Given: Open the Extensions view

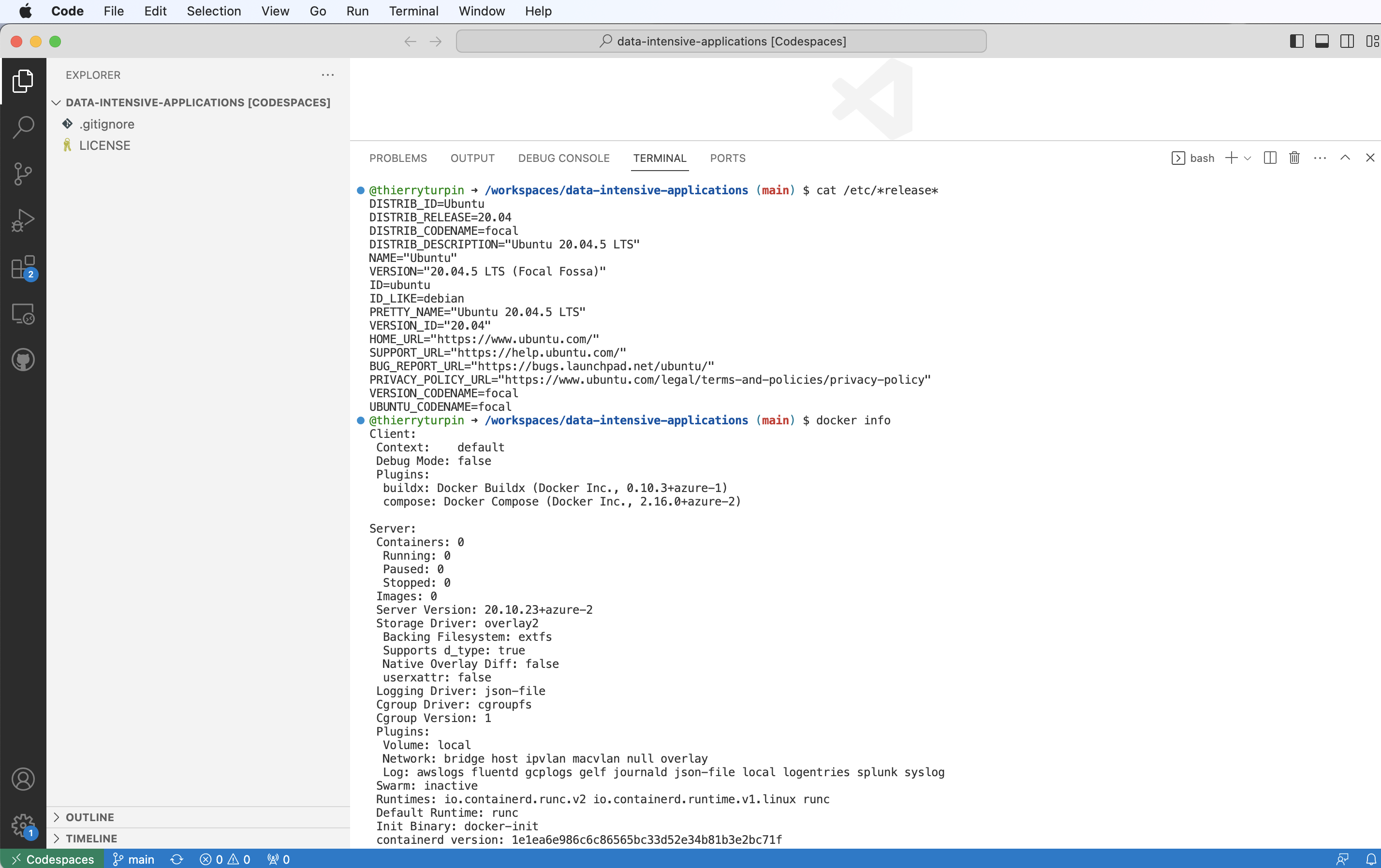Looking at the screenshot, I should click(23, 267).
